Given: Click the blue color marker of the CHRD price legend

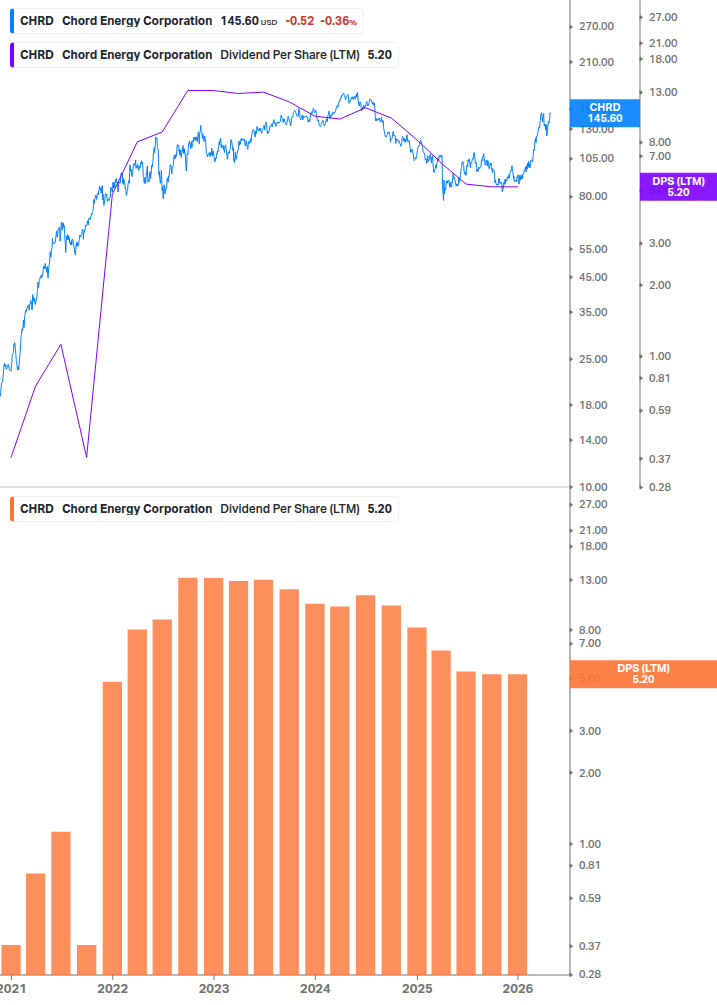Looking at the screenshot, I should (x=12, y=21).
